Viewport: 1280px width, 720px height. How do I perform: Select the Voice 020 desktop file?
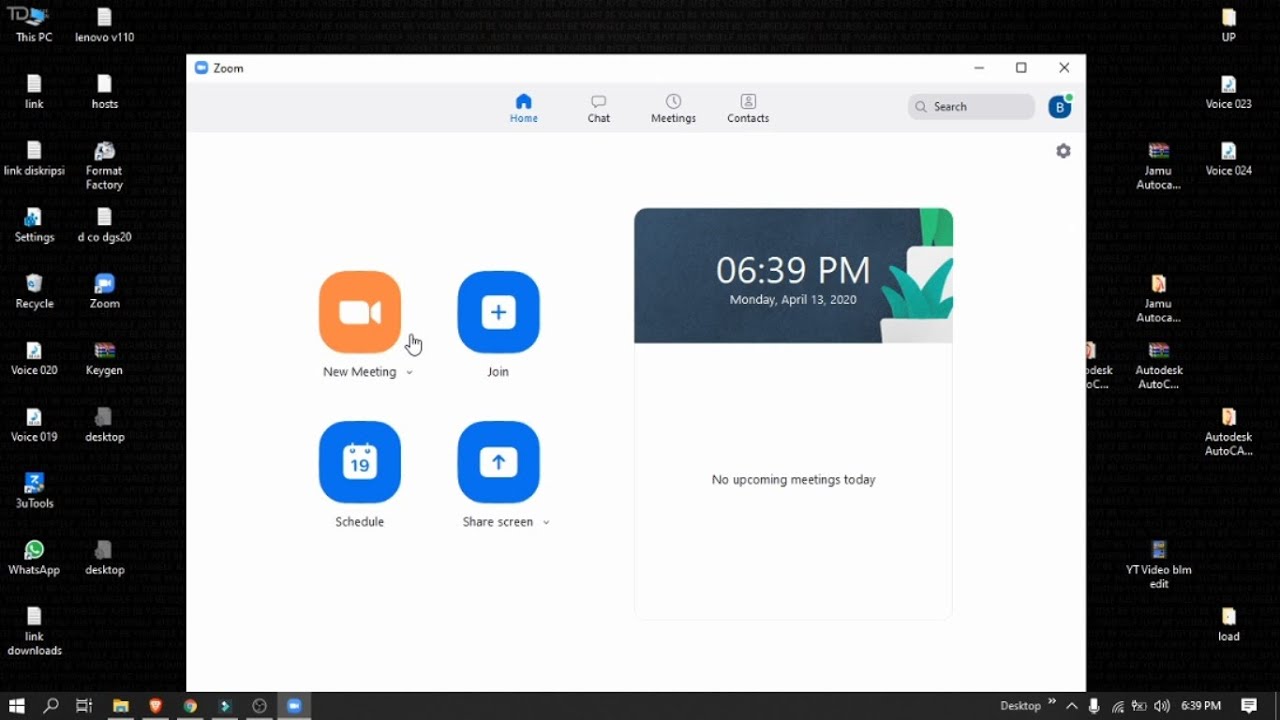(x=34, y=358)
